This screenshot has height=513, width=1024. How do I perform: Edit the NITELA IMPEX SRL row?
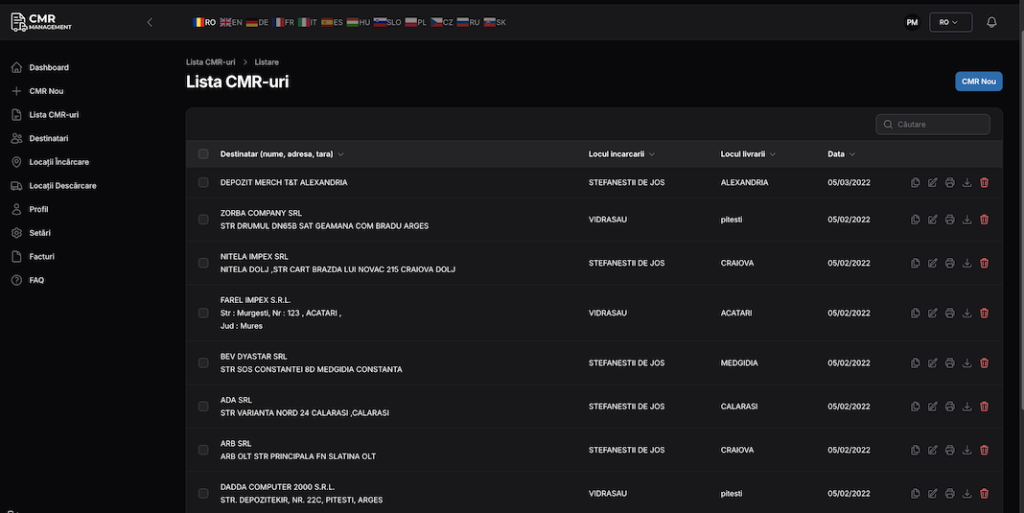[x=933, y=263]
